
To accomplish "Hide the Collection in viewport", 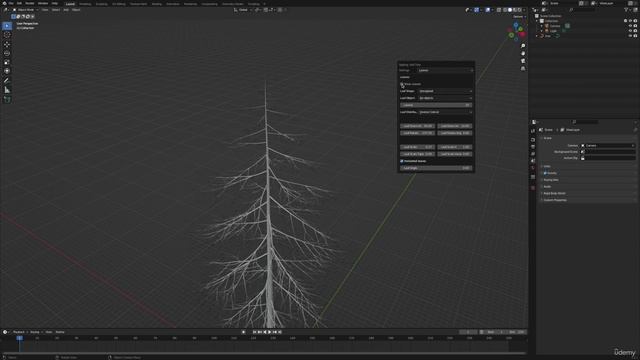I will (x=630, y=21).
